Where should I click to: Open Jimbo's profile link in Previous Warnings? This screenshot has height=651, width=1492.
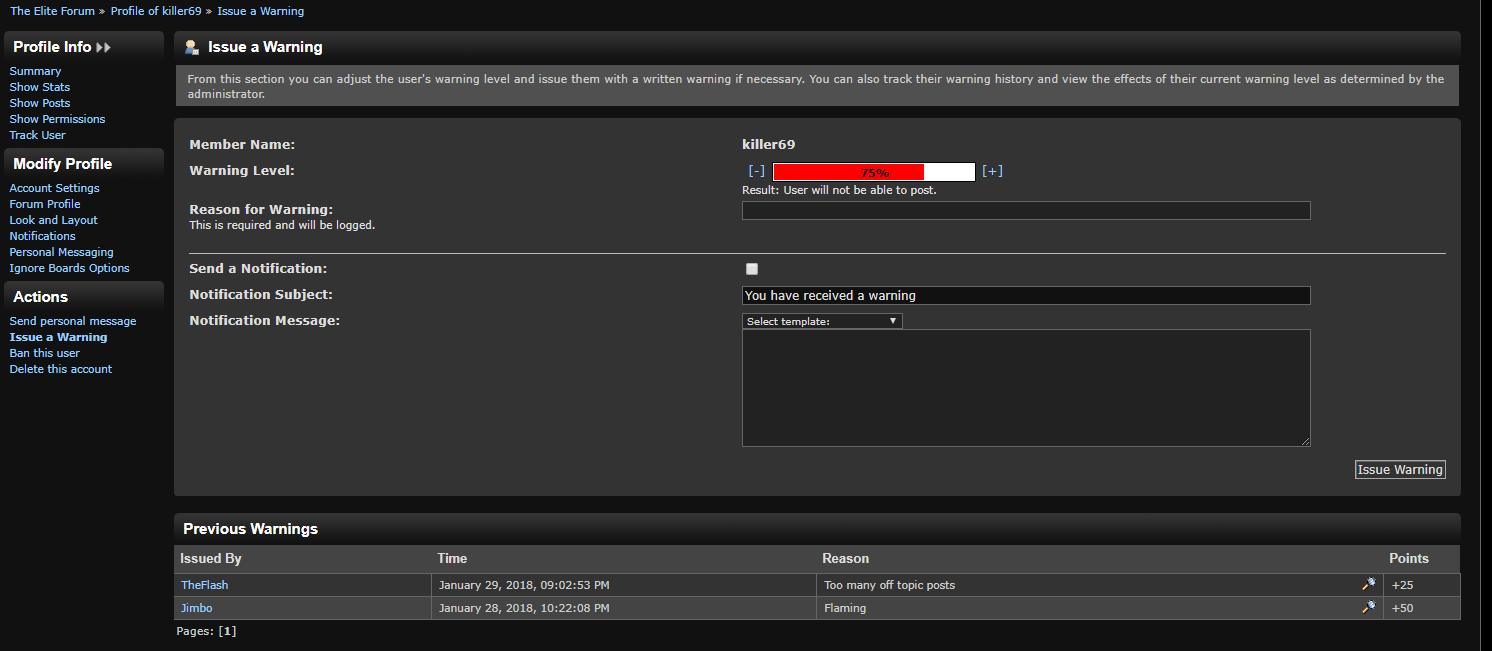tap(197, 608)
